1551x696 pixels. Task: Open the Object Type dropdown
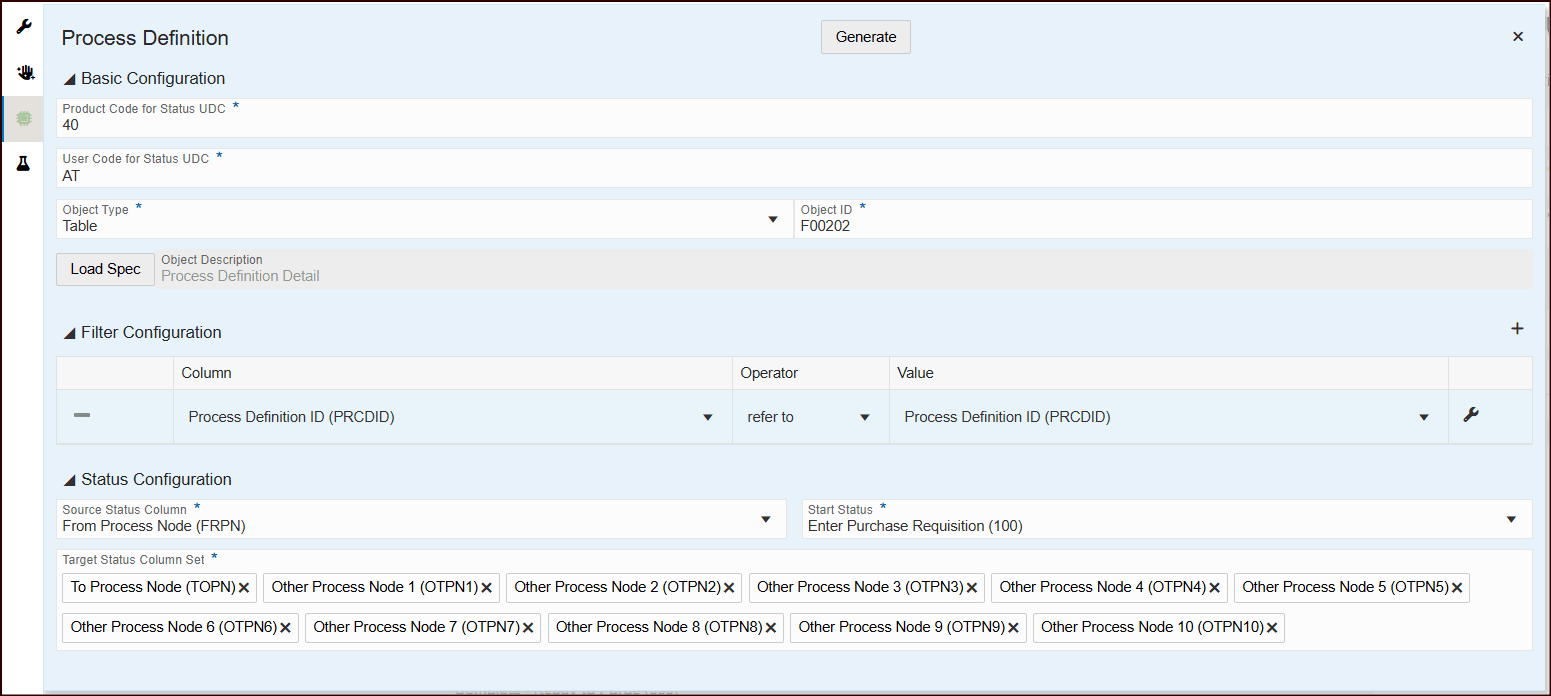click(x=773, y=218)
